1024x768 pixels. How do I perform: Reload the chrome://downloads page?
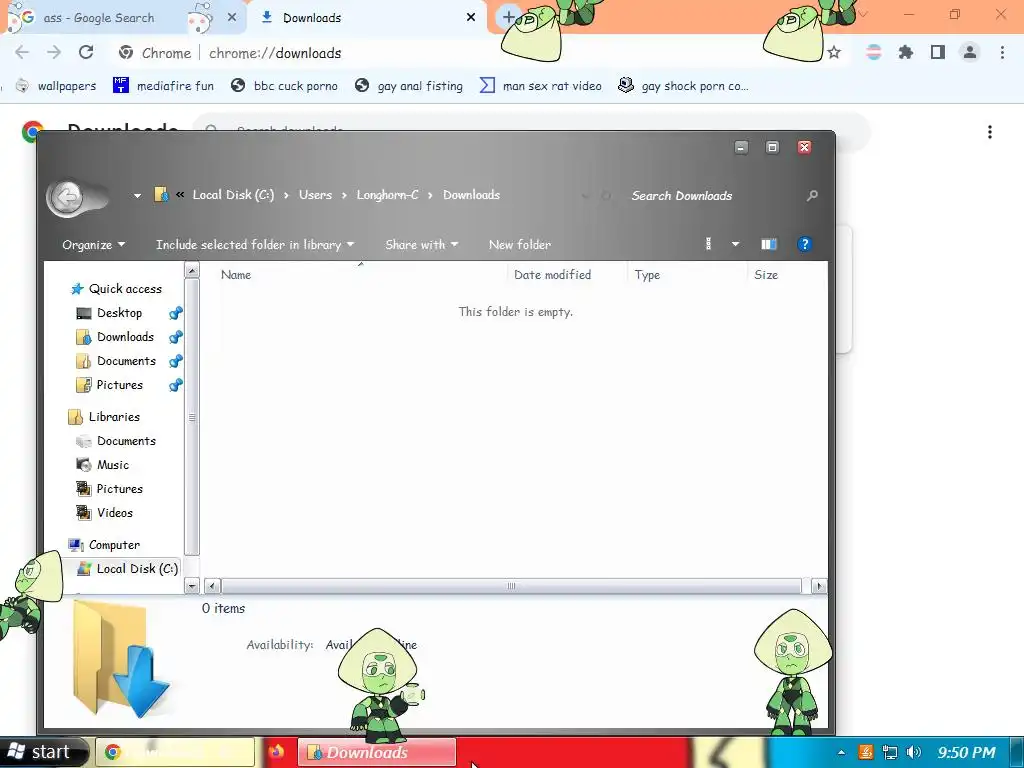pos(86,52)
